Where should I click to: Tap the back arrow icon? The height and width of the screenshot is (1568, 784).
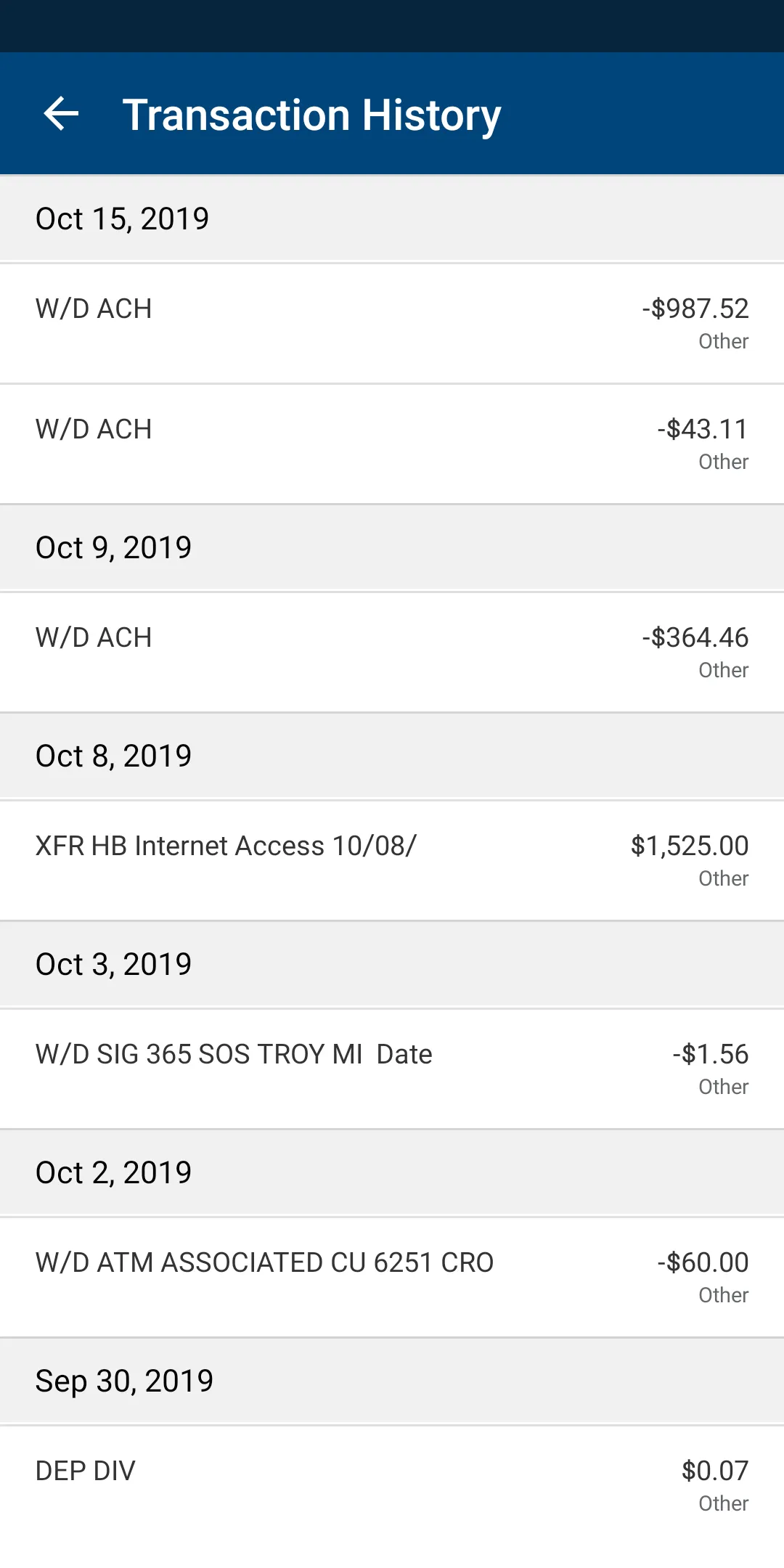pyautogui.click(x=61, y=114)
